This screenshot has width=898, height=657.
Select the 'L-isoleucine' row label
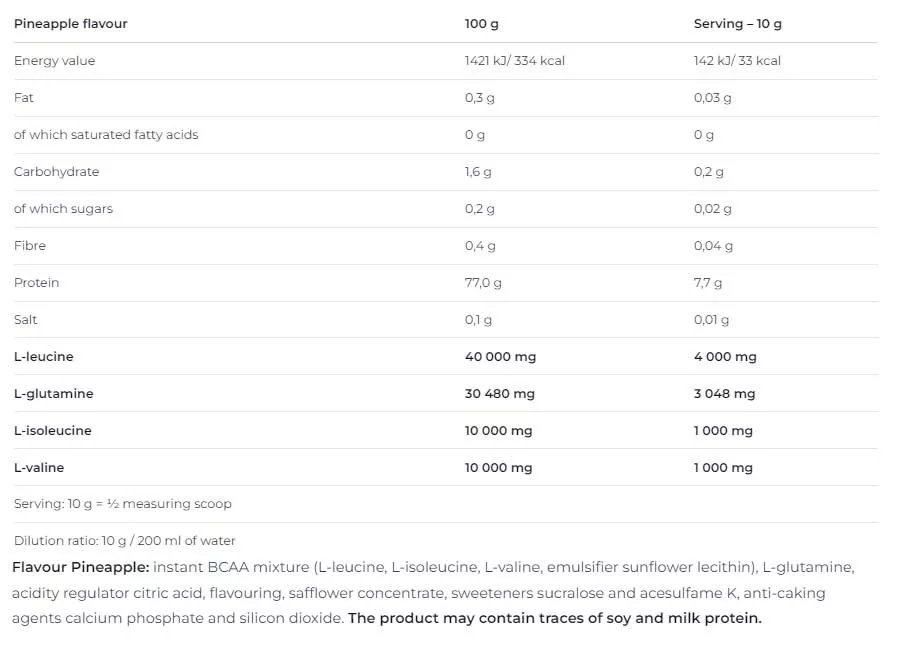(53, 431)
